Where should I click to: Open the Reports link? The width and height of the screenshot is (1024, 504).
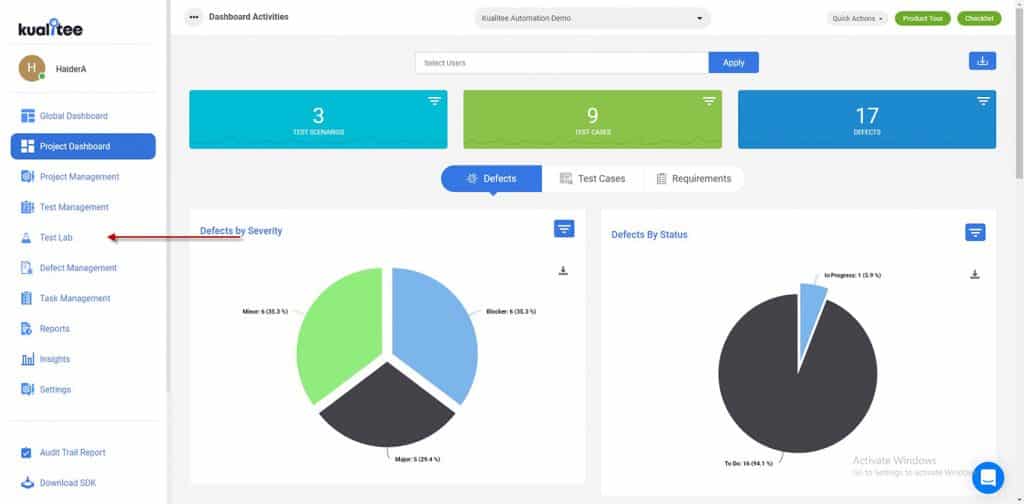[55, 328]
